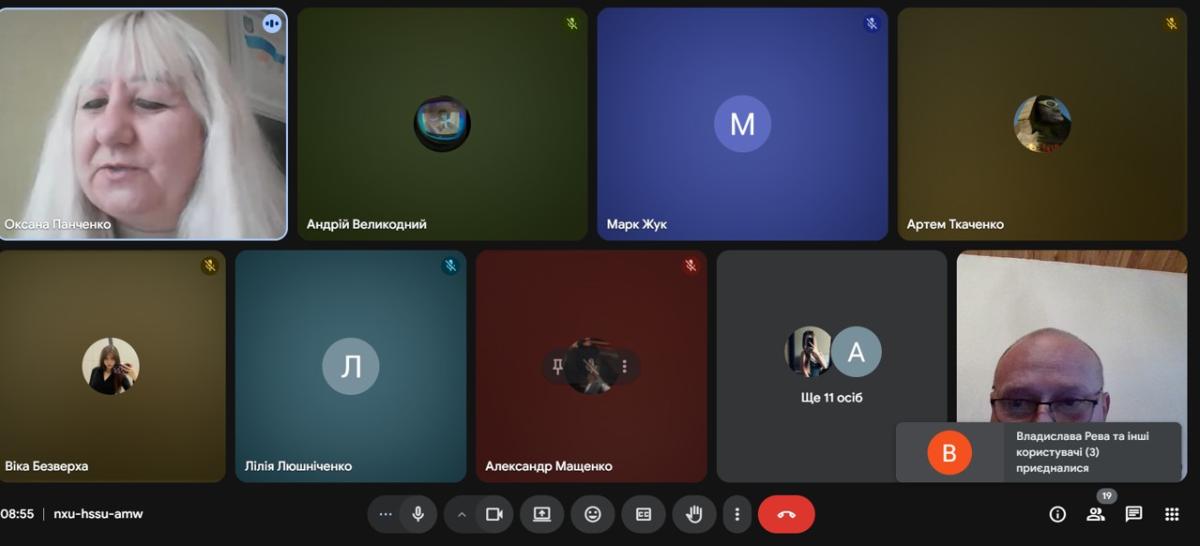Leave the call with red hang-up button

(x=786, y=514)
